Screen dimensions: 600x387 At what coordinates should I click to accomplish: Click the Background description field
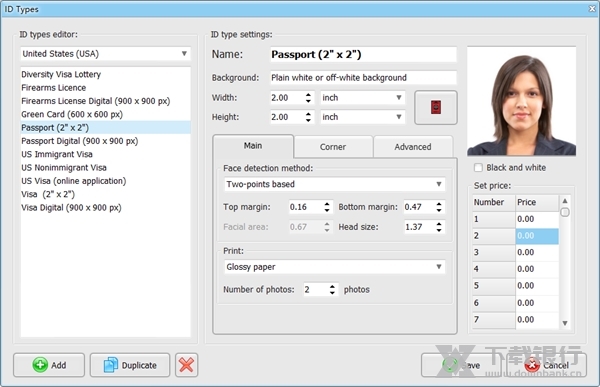tap(363, 78)
